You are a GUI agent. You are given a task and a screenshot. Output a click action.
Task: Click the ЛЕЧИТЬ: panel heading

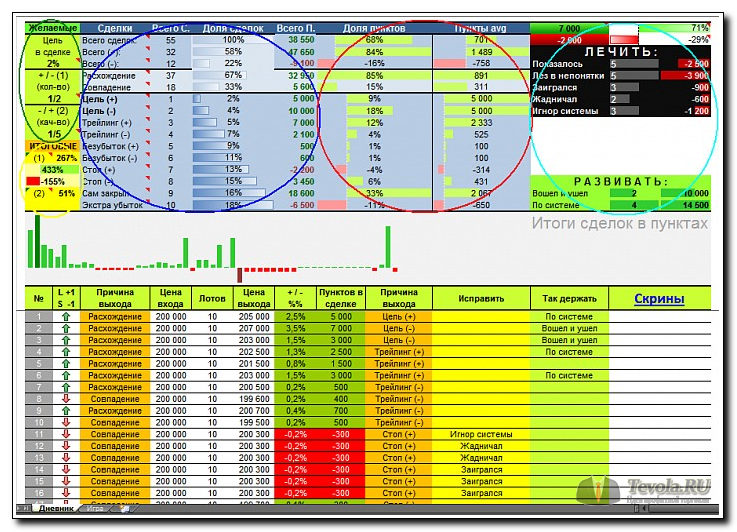point(620,51)
